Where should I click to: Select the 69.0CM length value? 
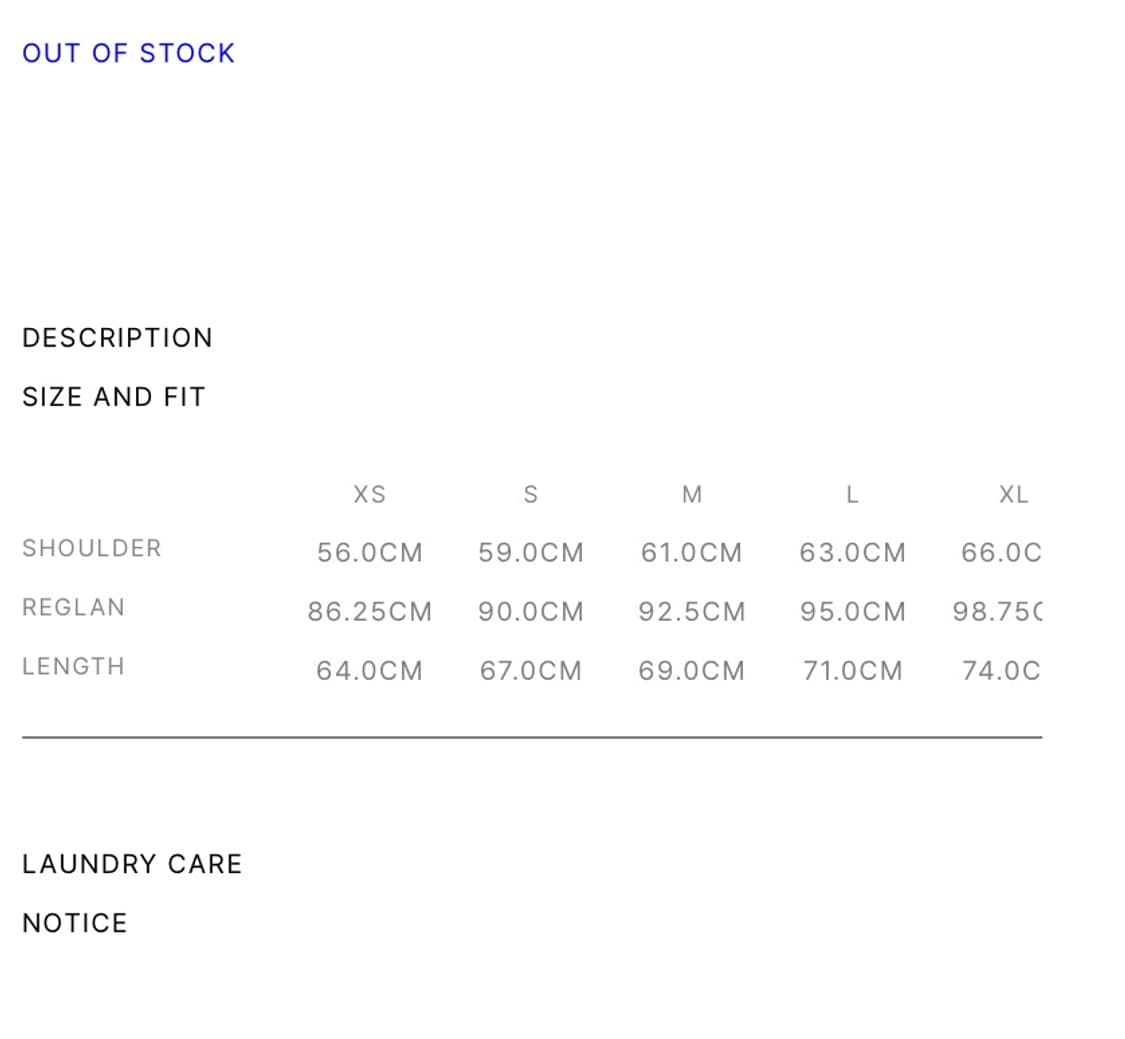692,671
